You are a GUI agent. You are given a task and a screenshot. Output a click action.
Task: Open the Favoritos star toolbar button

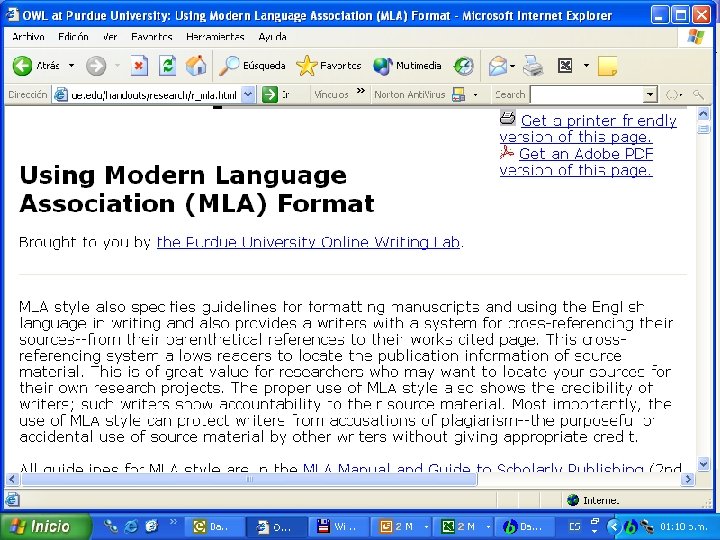329,66
